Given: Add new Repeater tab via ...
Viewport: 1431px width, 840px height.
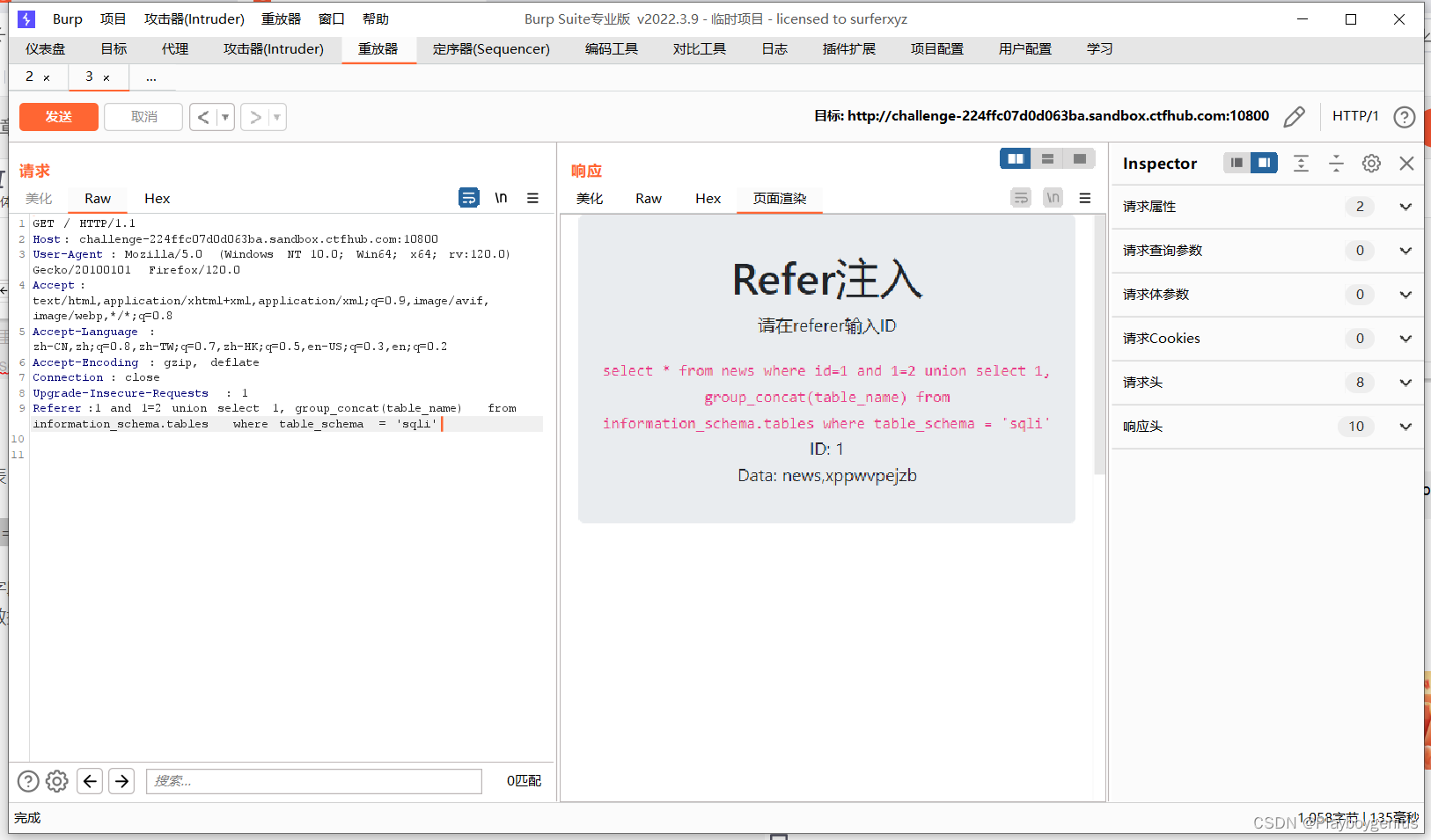Looking at the screenshot, I should pyautogui.click(x=151, y=77).
